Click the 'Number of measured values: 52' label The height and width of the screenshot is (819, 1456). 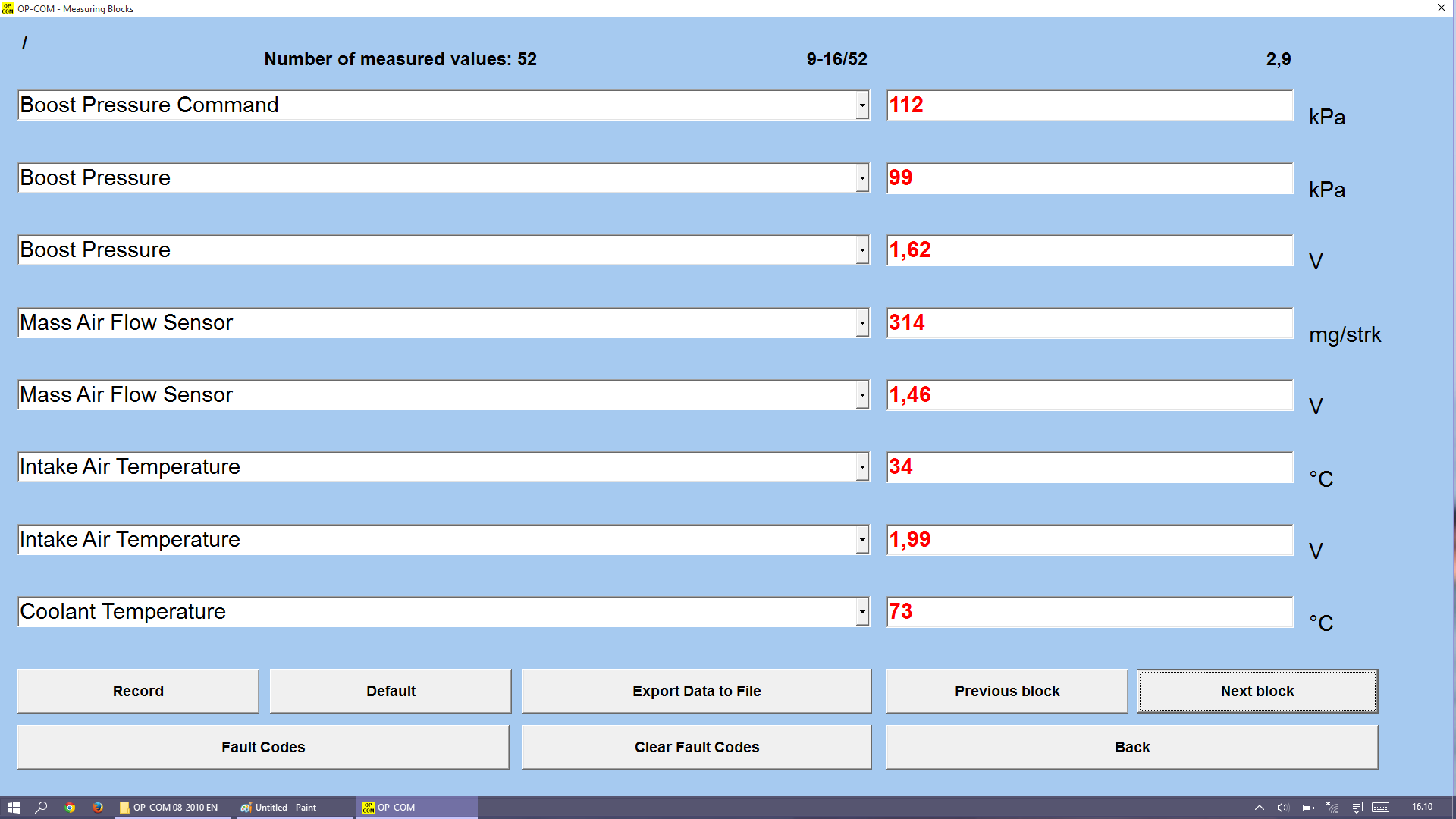click(400, 59)
